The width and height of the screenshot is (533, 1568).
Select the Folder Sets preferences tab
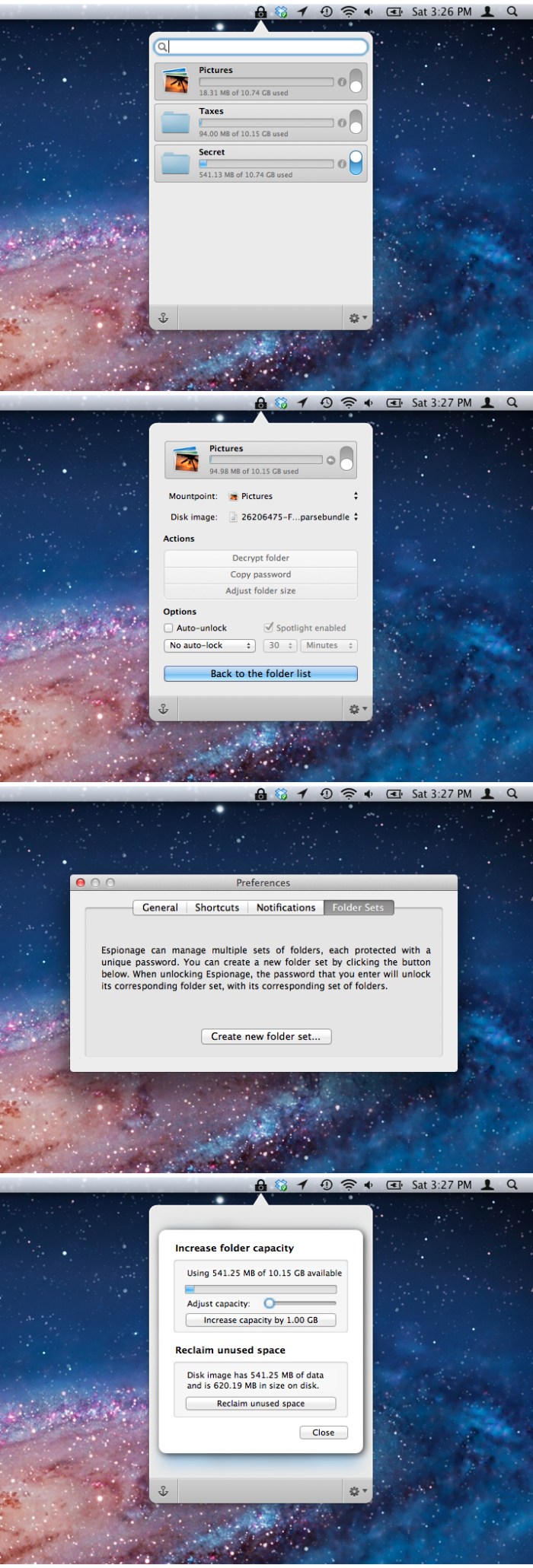tap(358, 908)
